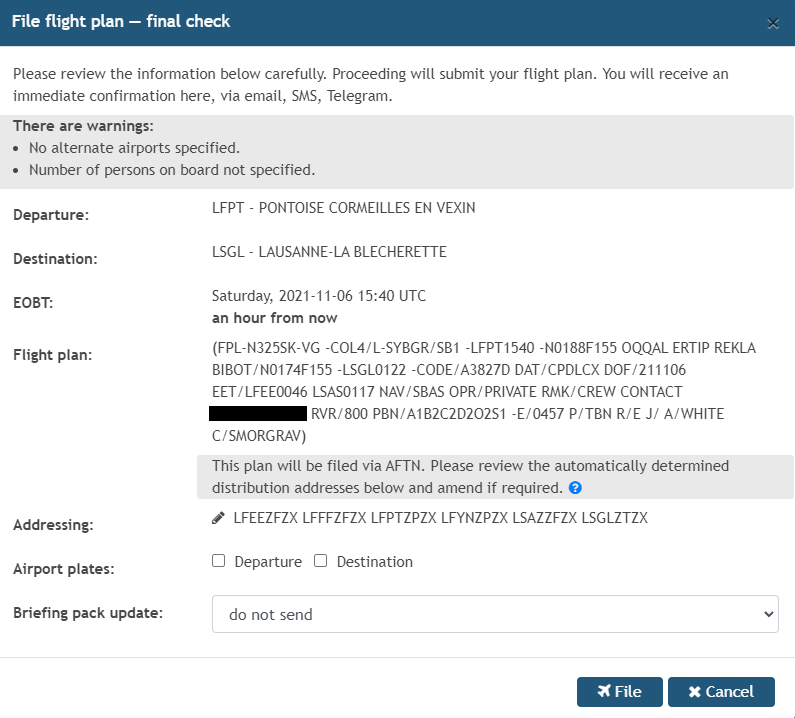
Task: Click the 'No alternate airports specified' warning
Action: [x=134, y=148]
